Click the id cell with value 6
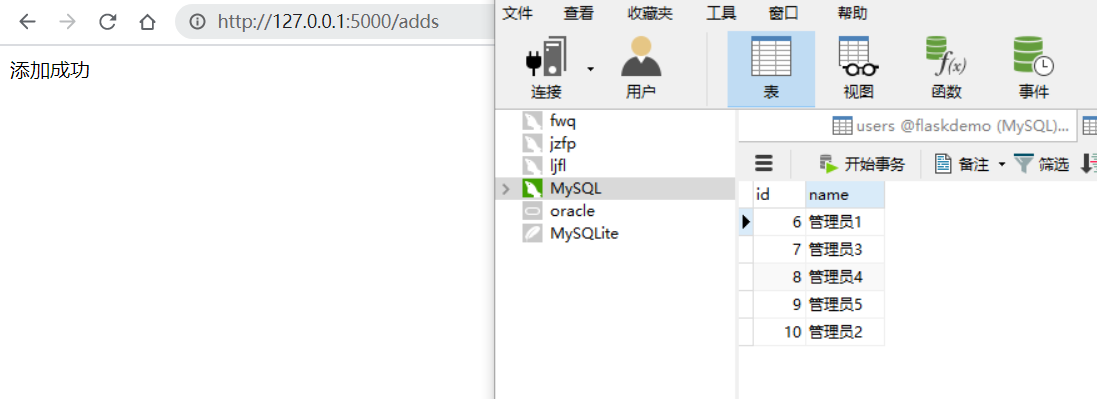The width and height of the screenshot is (1097, 399). click(x=780, y=222)
